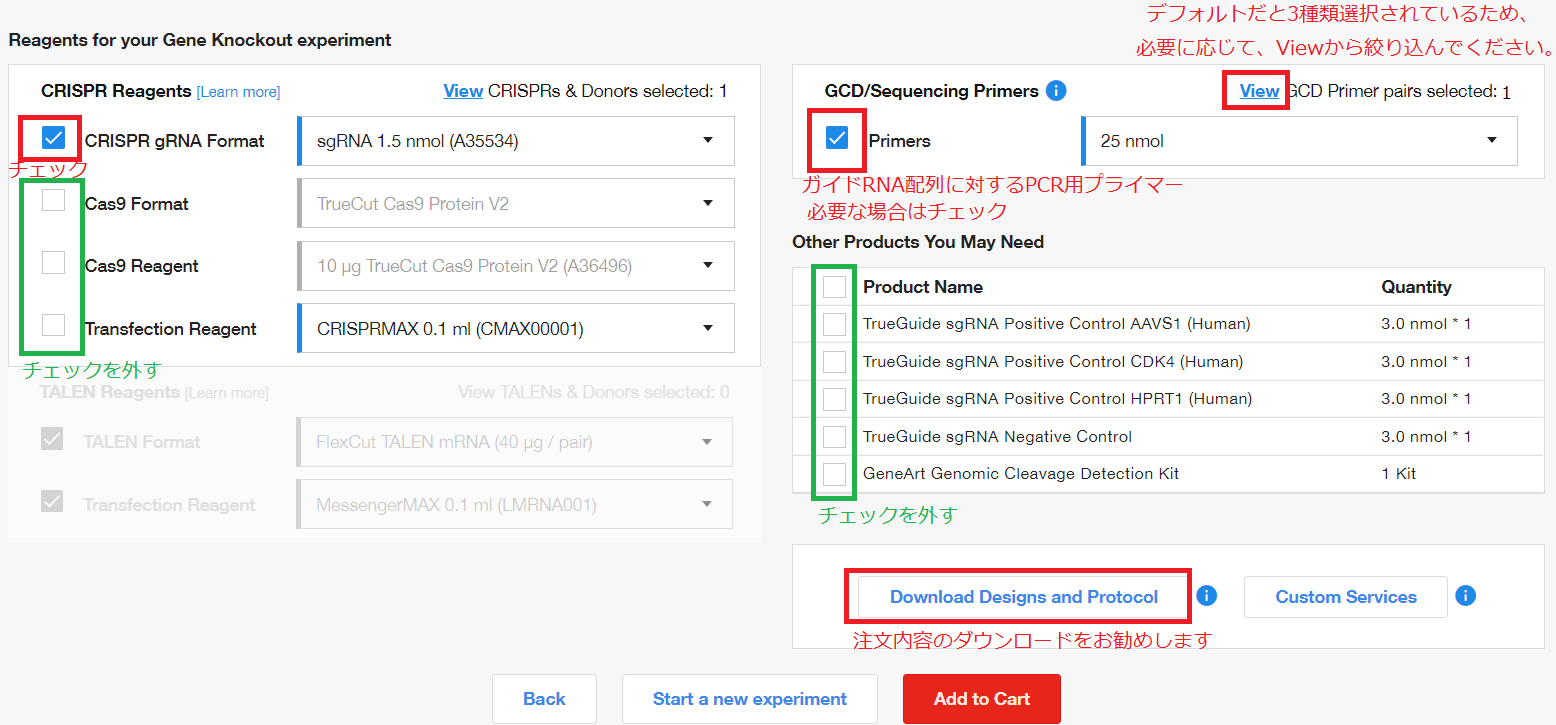Click info icon next to Custom Services
This screenshot has height=725, width=1556.
[x=1466, y=596]
